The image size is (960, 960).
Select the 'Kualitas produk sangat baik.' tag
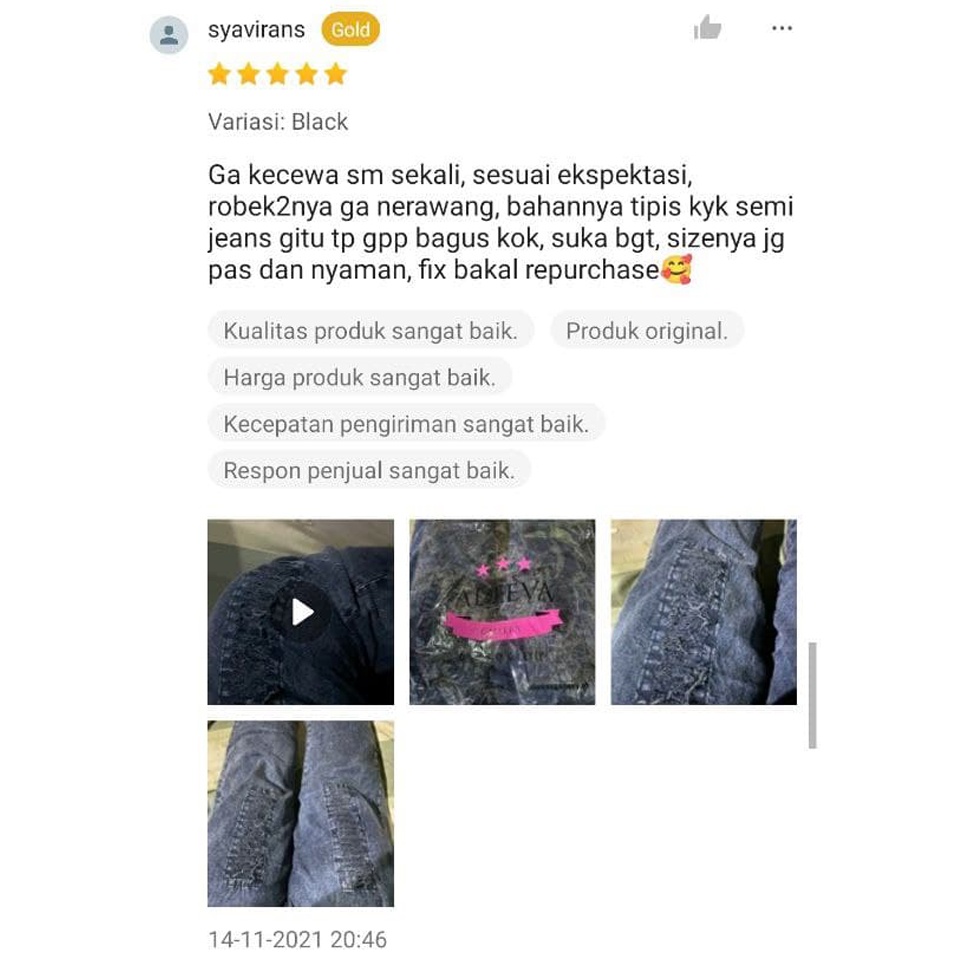(370, 331)
